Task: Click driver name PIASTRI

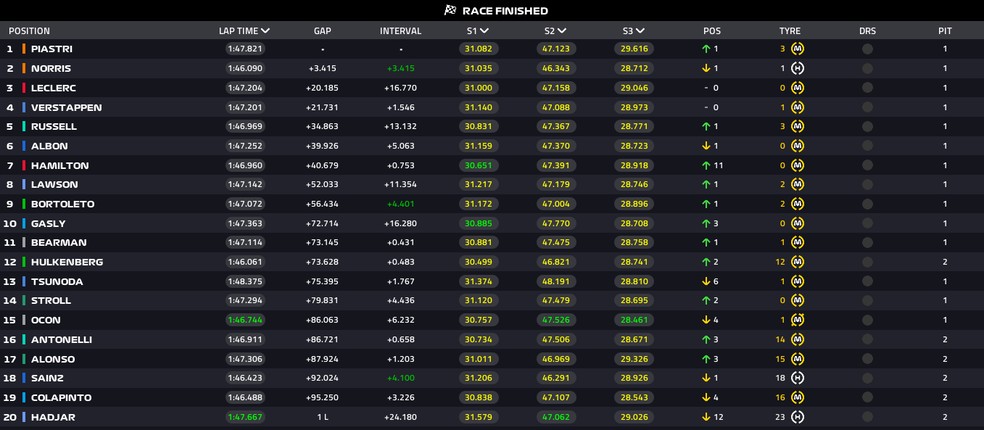Action: (x=52, y=49)
